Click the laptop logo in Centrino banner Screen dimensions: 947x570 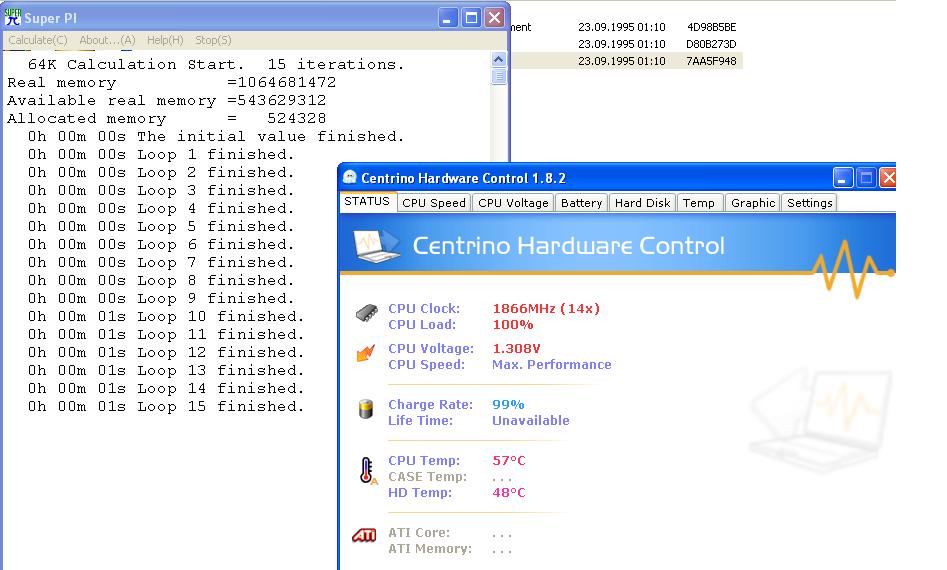376,246
